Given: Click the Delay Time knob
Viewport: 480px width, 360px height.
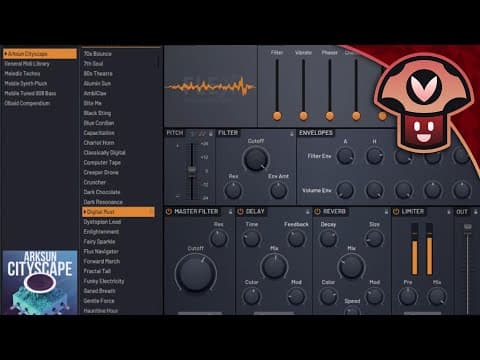Looking at the screenshot, I should pyautogui.click(x=251, y=238).
